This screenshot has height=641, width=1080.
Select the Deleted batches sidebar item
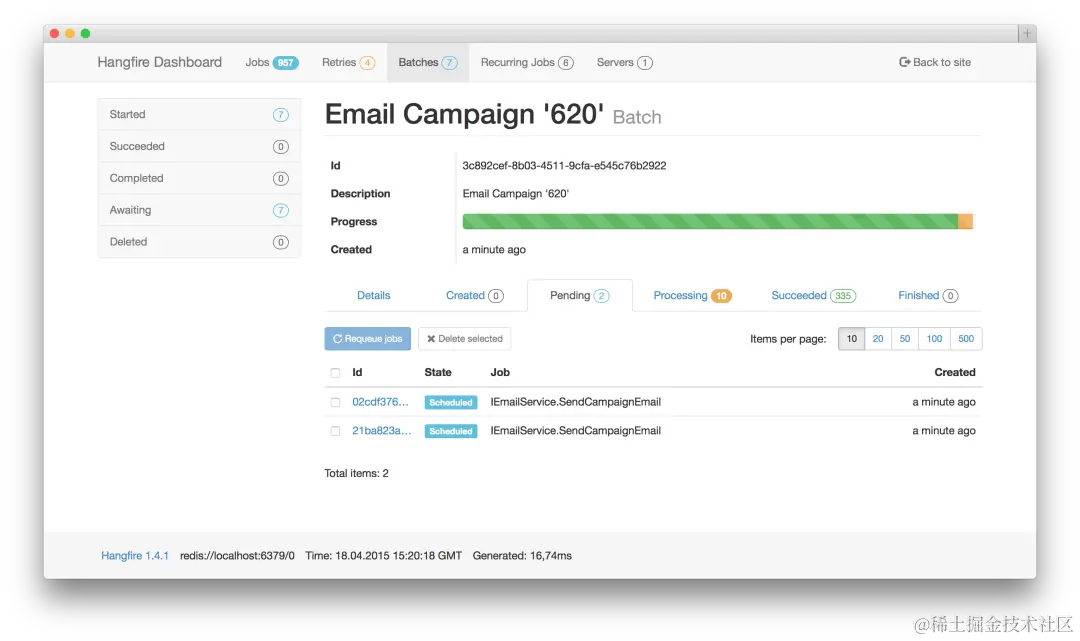pyautogui.click(x=199, y=242)
